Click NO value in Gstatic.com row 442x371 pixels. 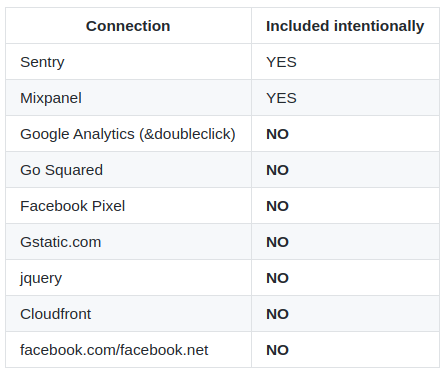pos(277,242)
